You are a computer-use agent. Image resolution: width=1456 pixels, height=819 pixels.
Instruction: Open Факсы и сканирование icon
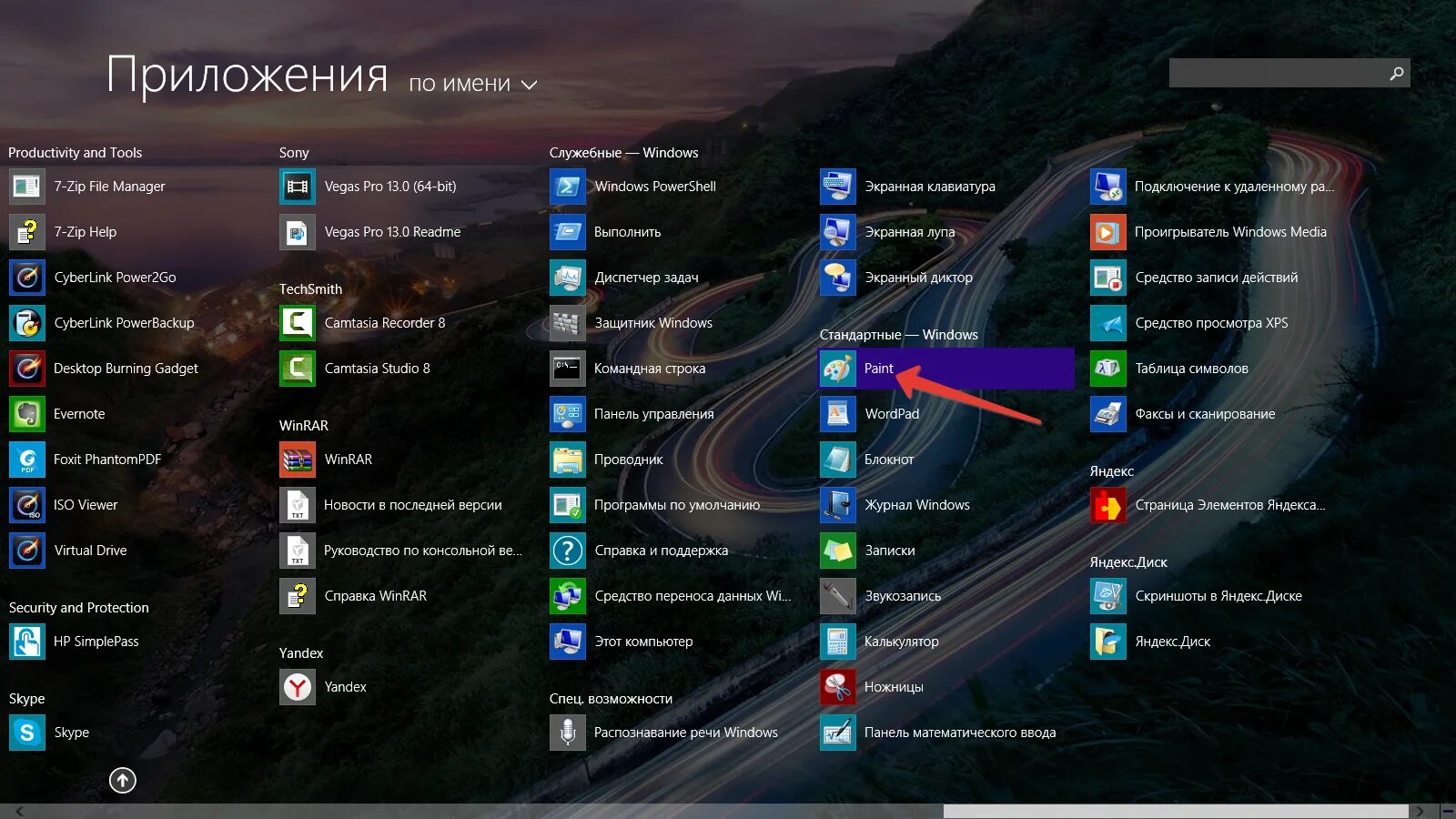point(1108,414)
